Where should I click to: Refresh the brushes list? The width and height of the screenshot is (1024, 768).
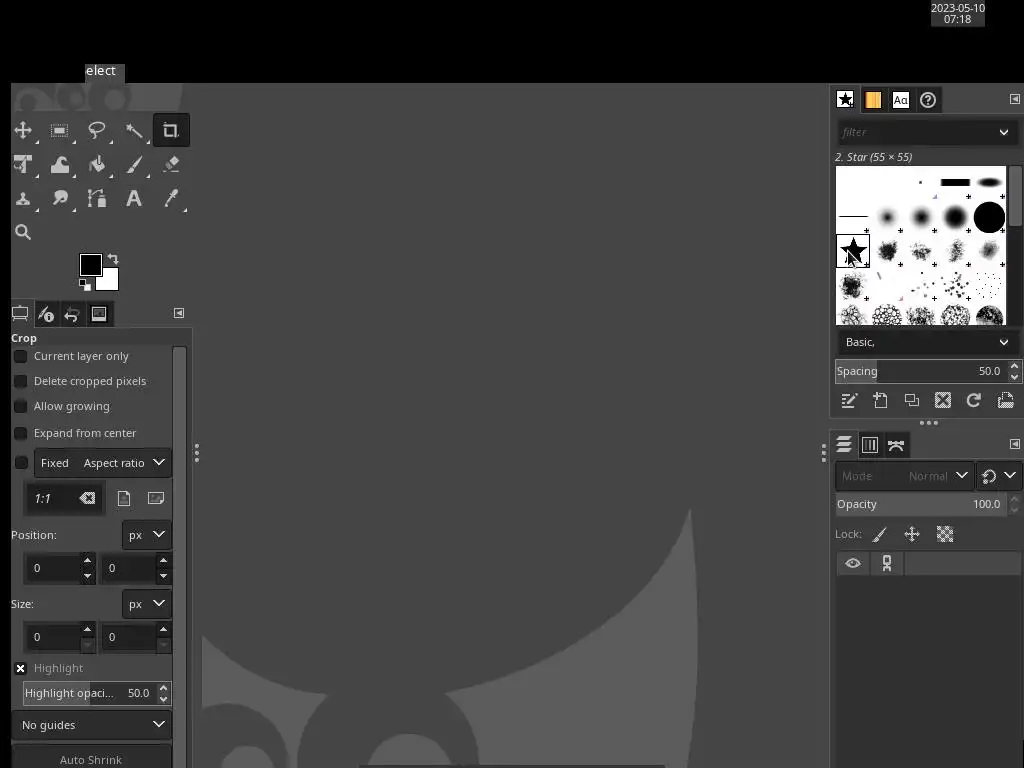pos(974,400)
